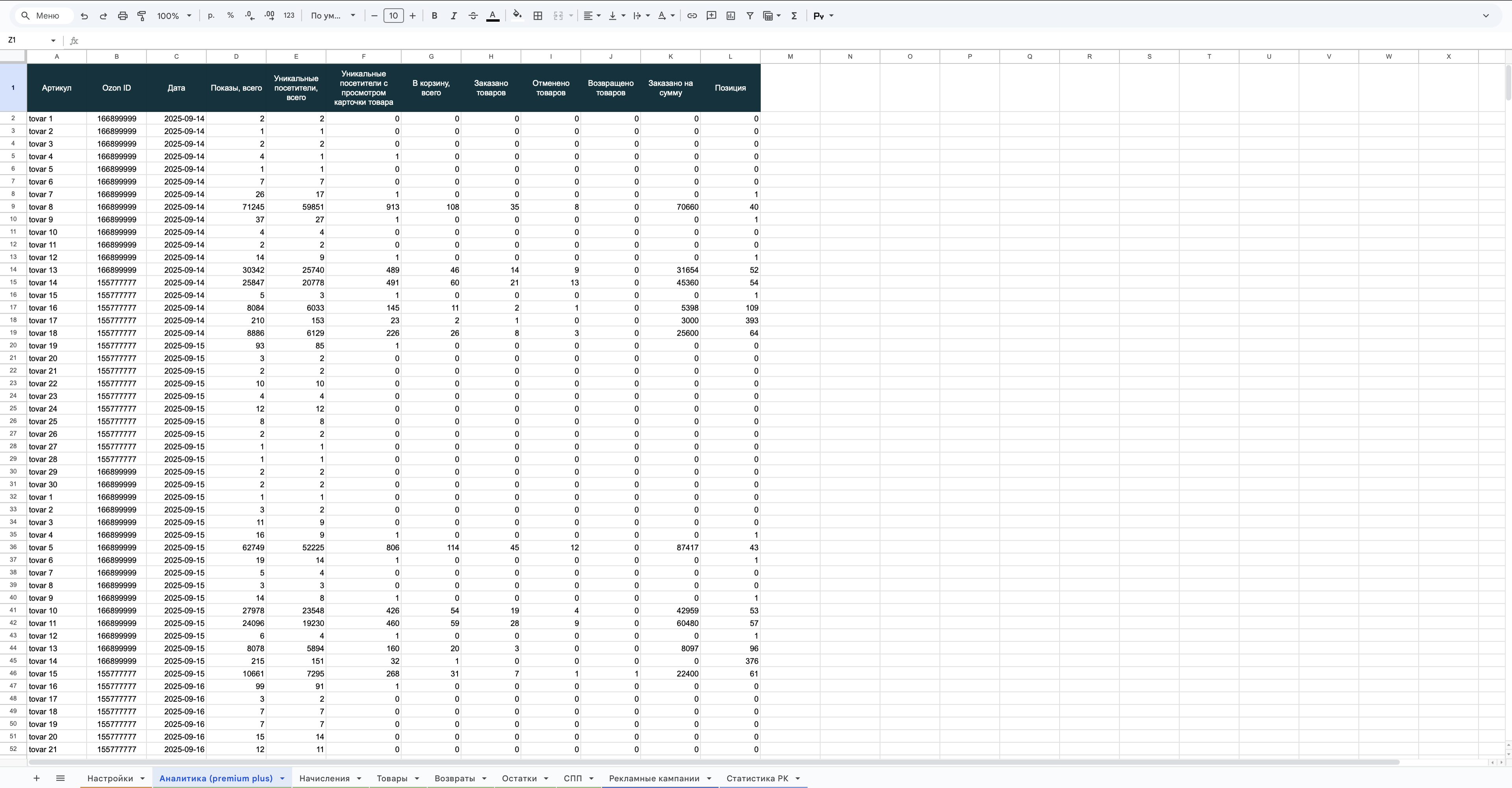Open the 100% zoom dropdown
Image resolution: width=1512 pixels, height=788 pixels.
coord(174,16)
